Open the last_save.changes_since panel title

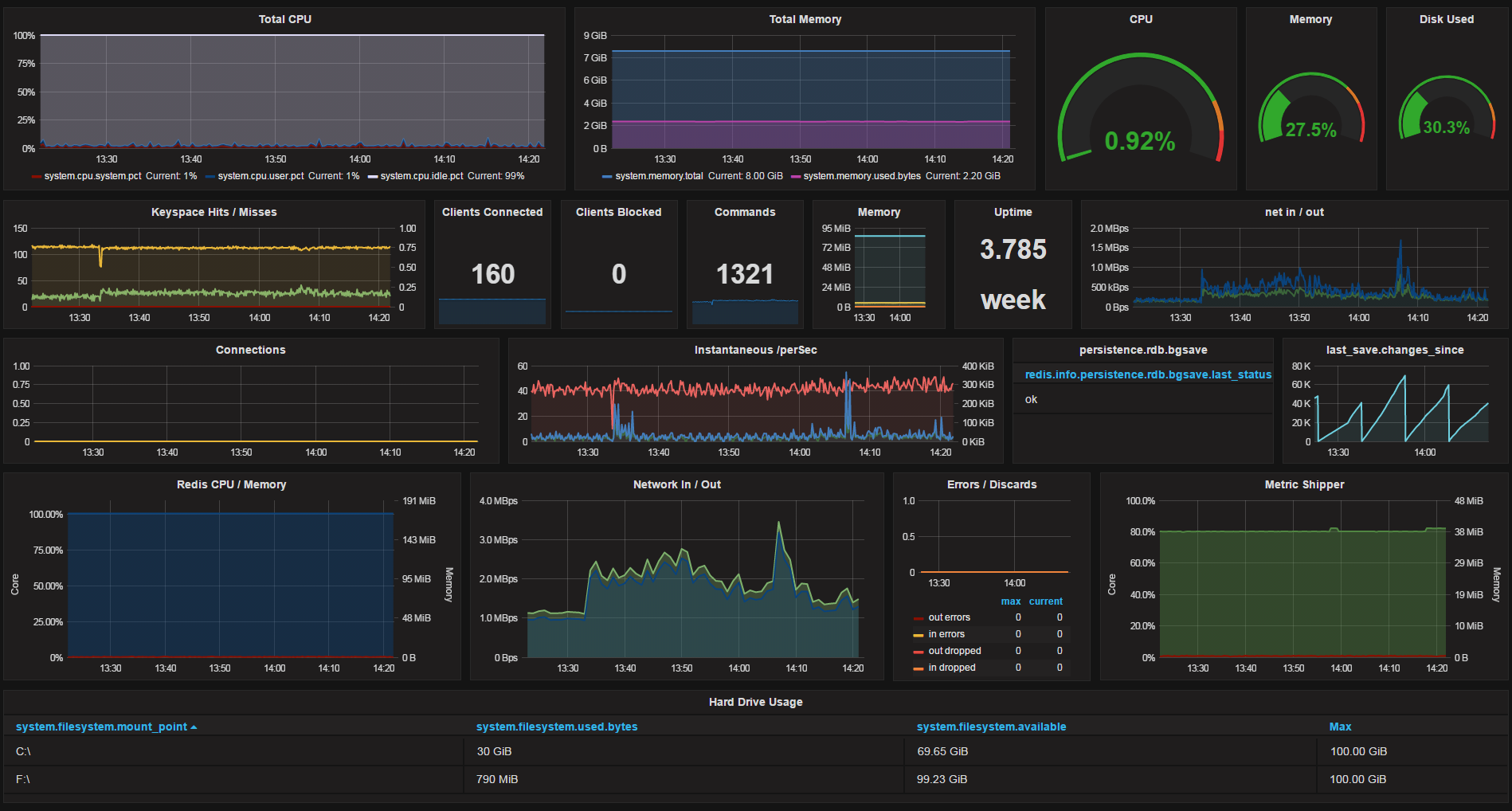click(x=1394, y=350)
